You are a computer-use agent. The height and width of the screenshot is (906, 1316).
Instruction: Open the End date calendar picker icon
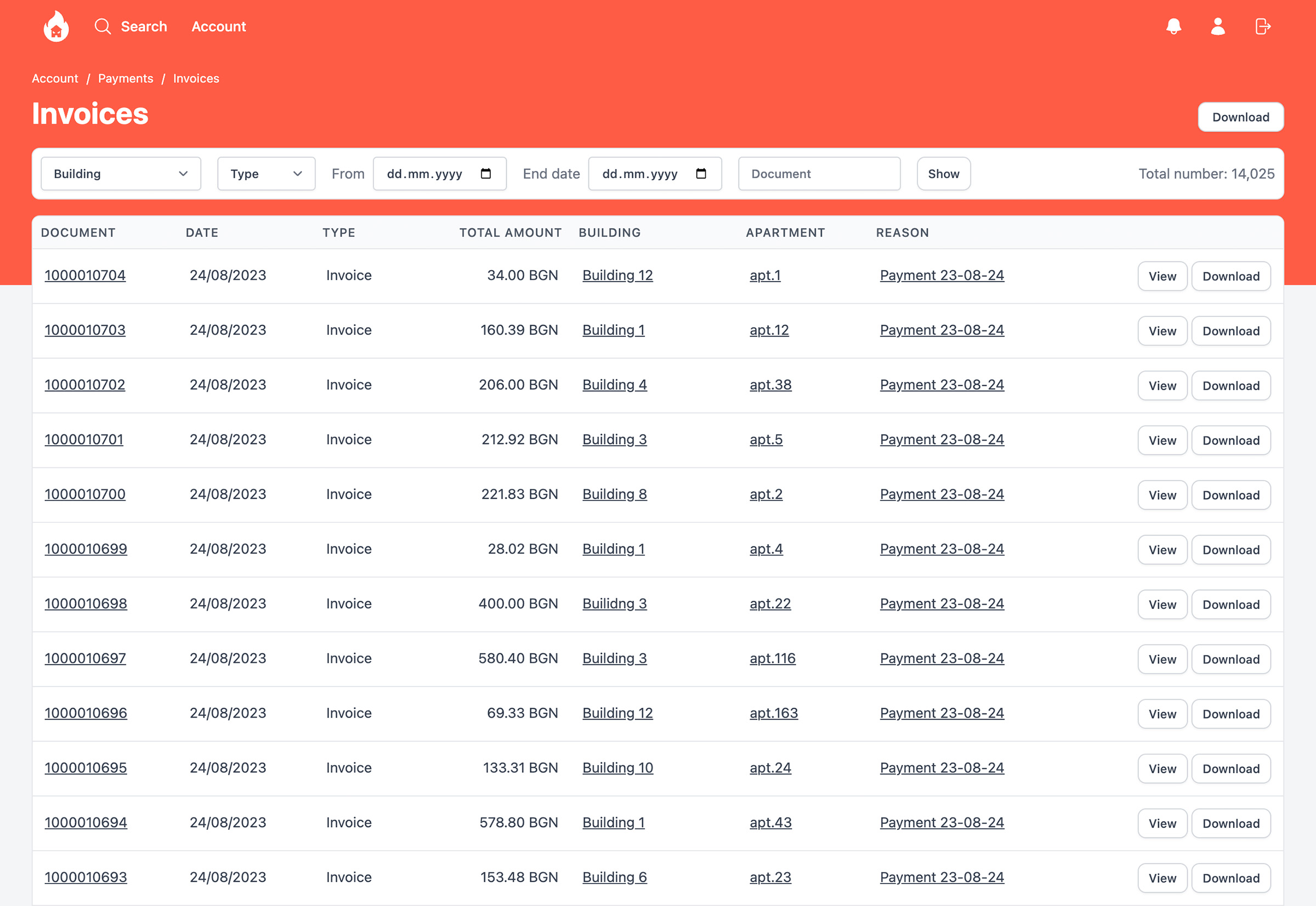pyautogui.click(x=701, y=174)
